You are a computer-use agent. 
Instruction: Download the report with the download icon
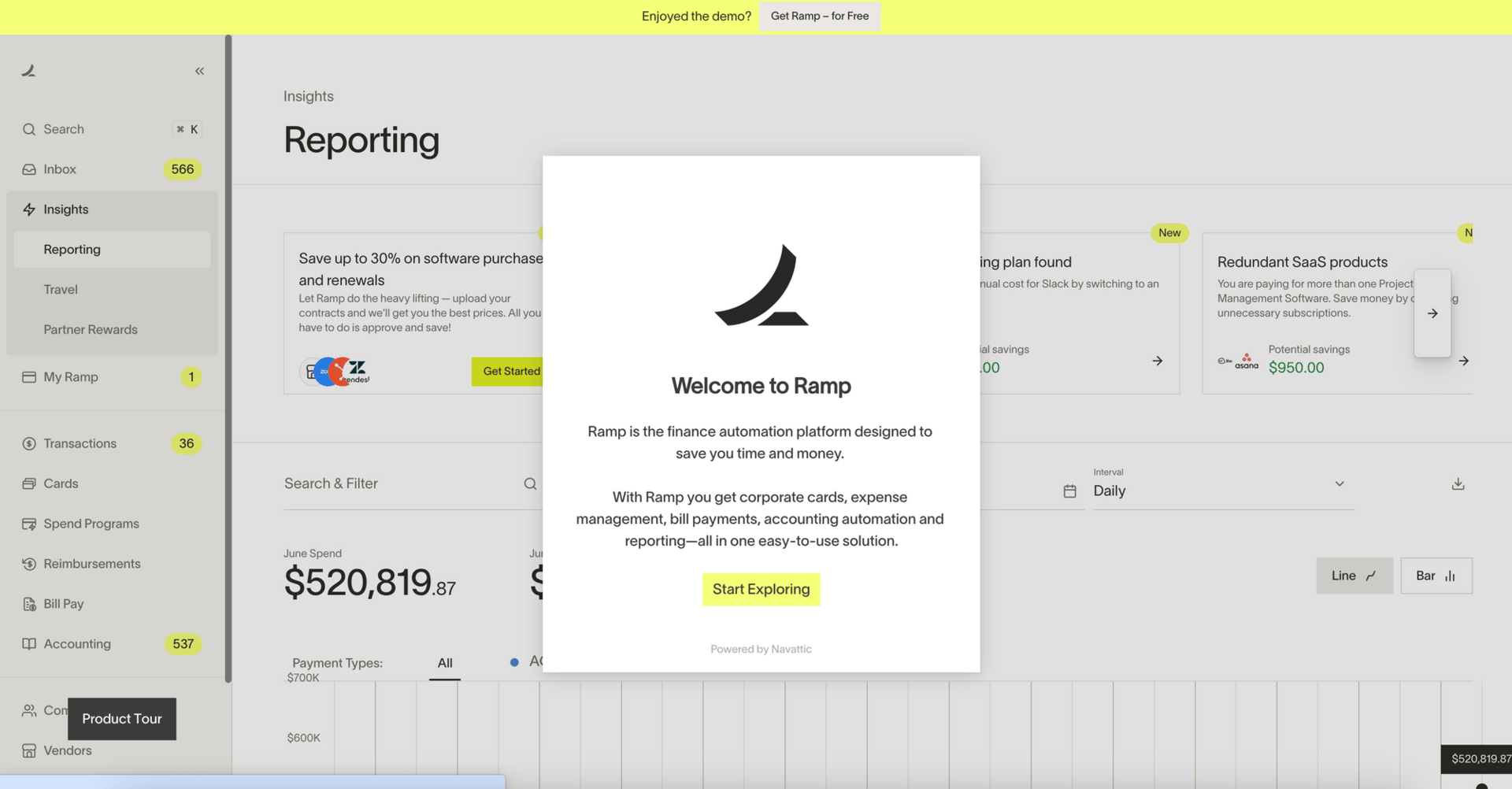pos(1458,484)
